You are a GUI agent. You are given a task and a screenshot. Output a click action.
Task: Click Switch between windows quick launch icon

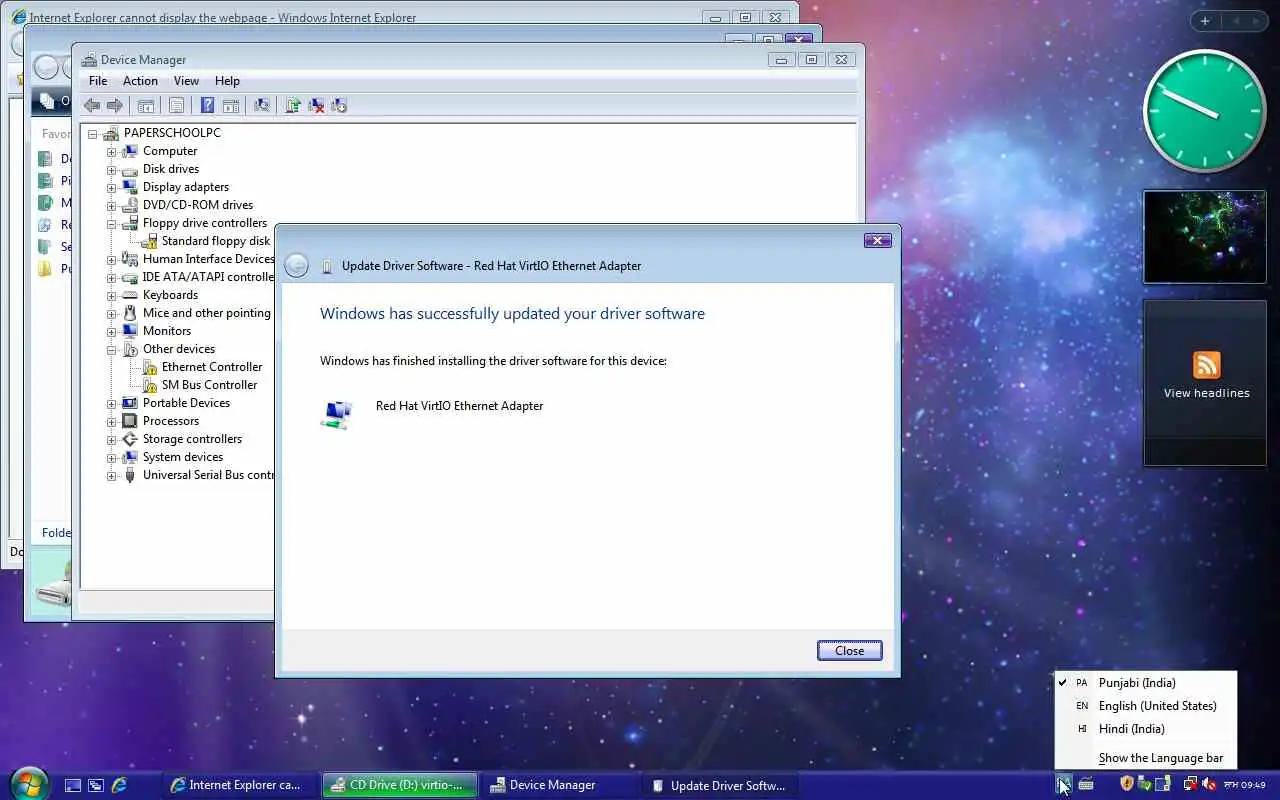96,785
